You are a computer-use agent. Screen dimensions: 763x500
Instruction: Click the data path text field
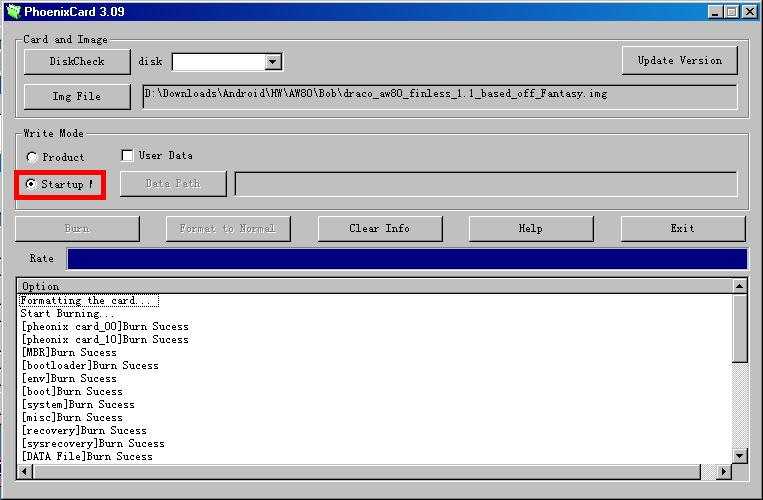point(486,184)
